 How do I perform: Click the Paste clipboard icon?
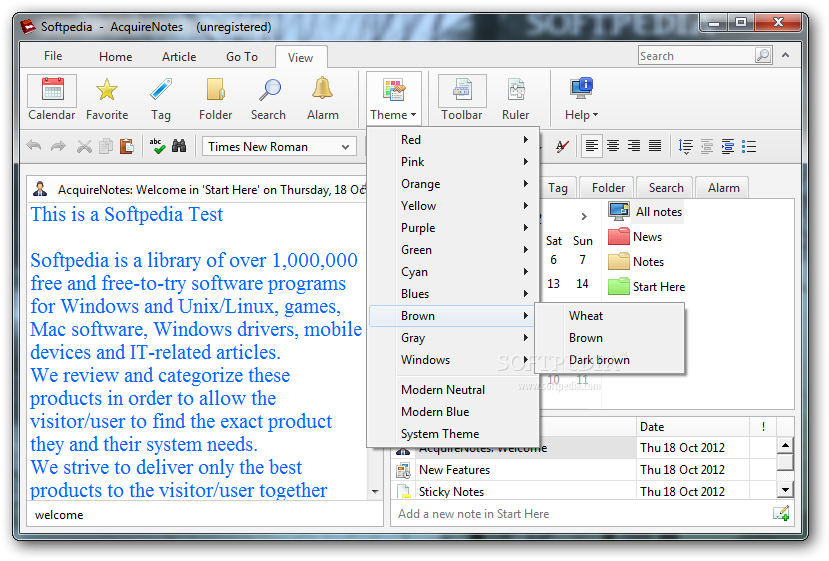pos(127,146)
